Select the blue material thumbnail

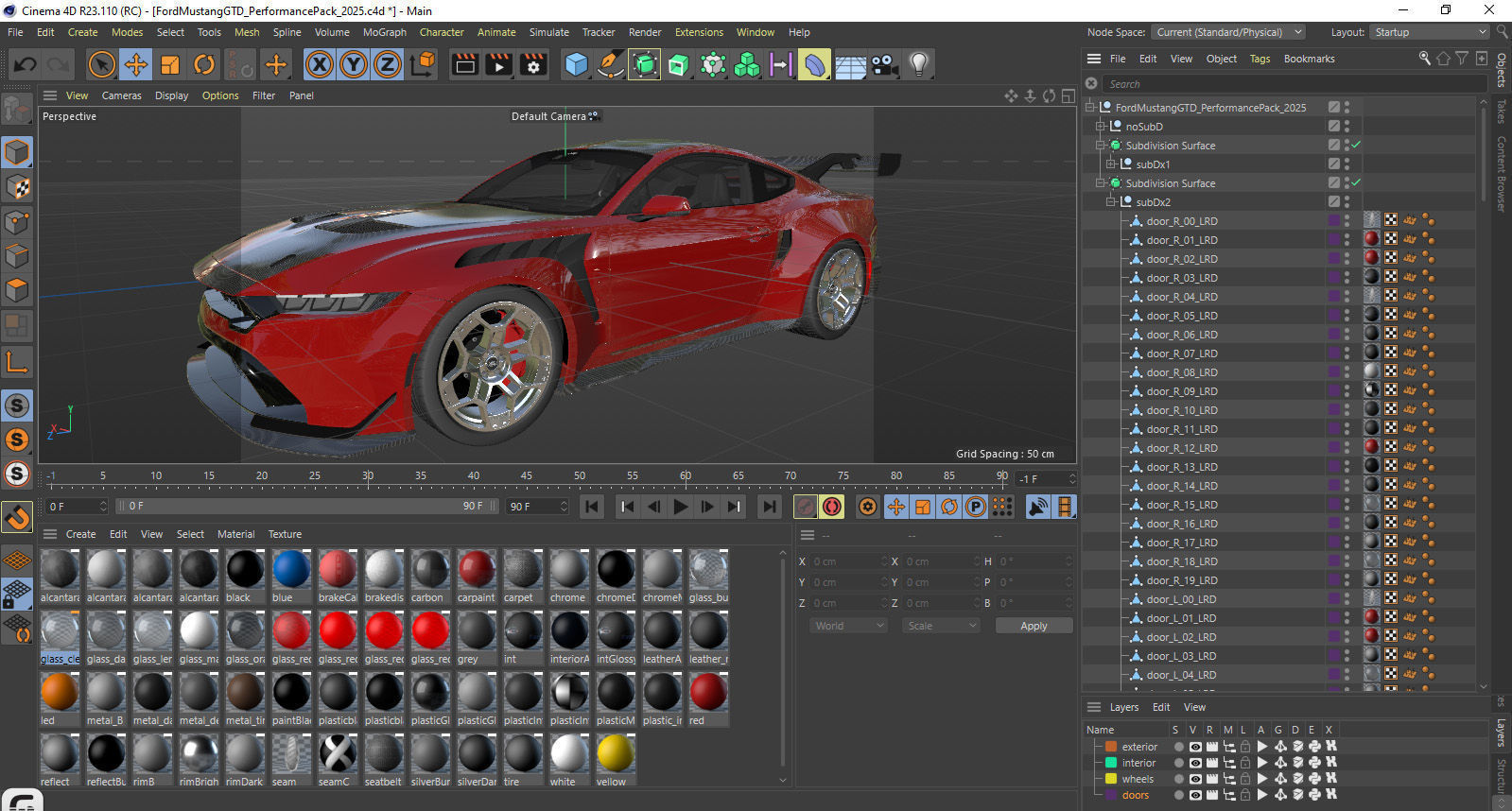291,570
